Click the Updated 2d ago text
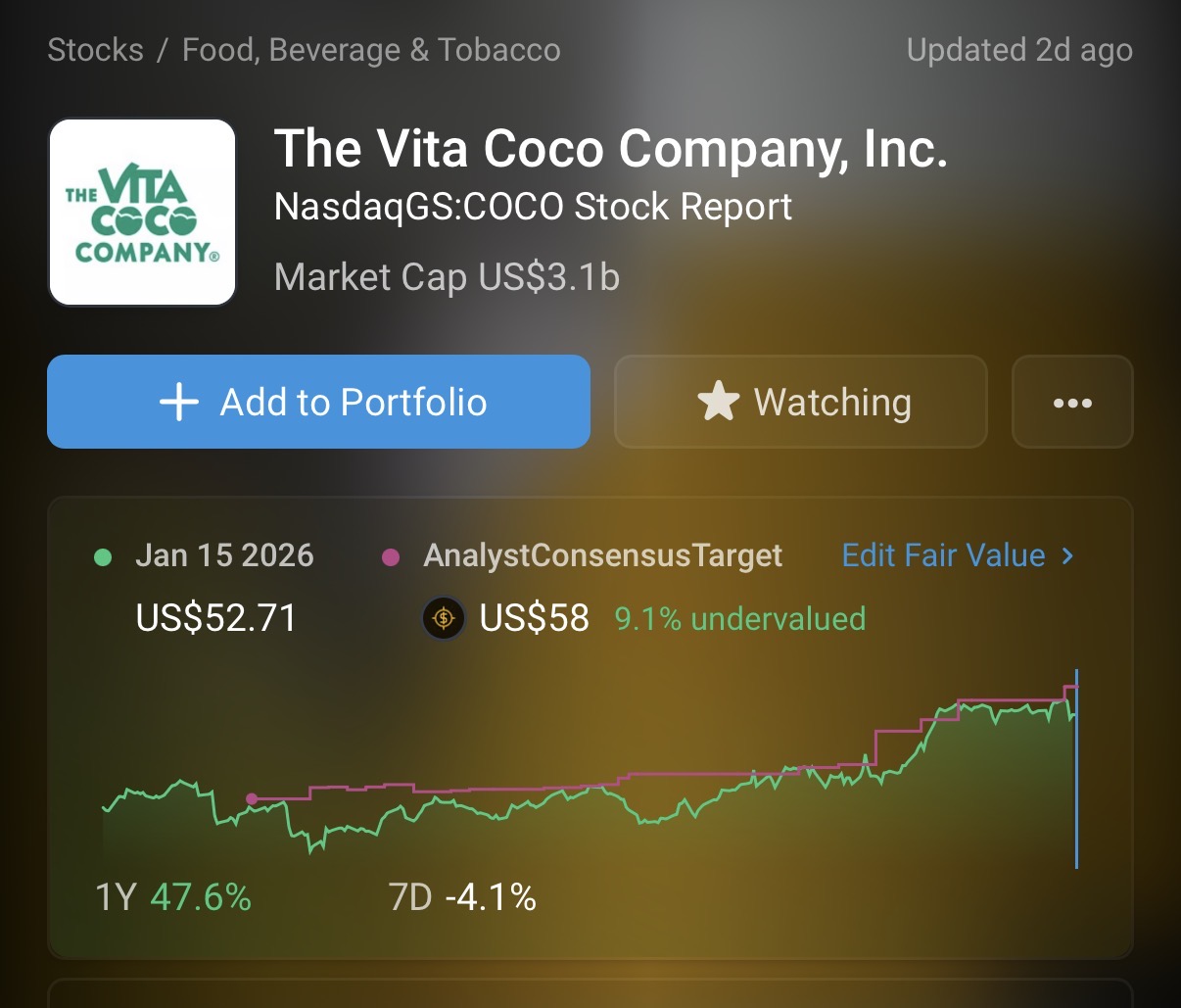The image size is (1181, 1008). (1019, 50)
